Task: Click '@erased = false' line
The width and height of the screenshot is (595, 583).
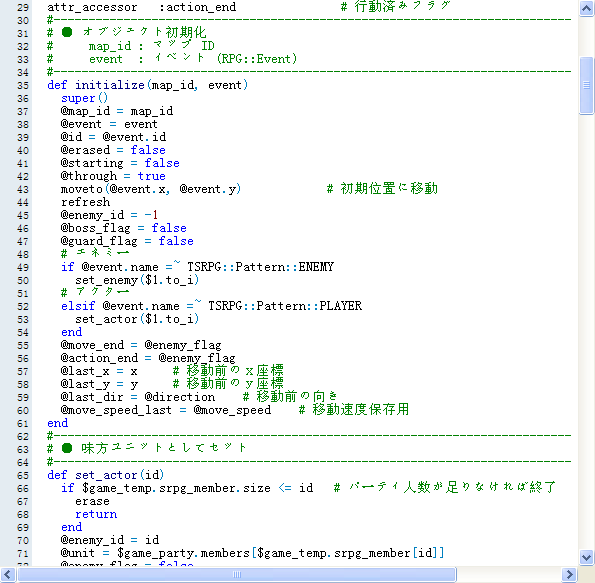Action: coord(113,150)
